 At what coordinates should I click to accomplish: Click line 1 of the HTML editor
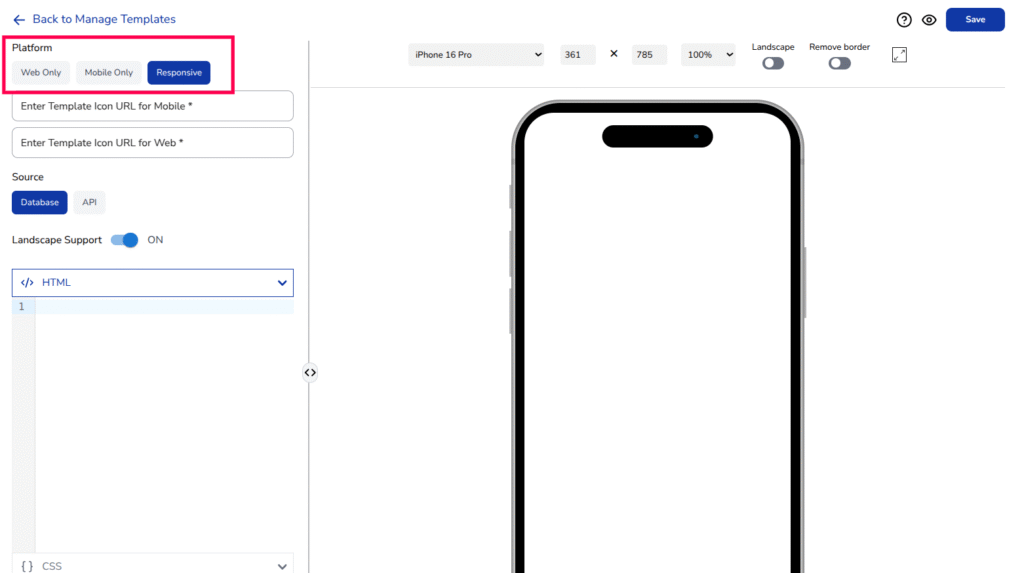164,306
